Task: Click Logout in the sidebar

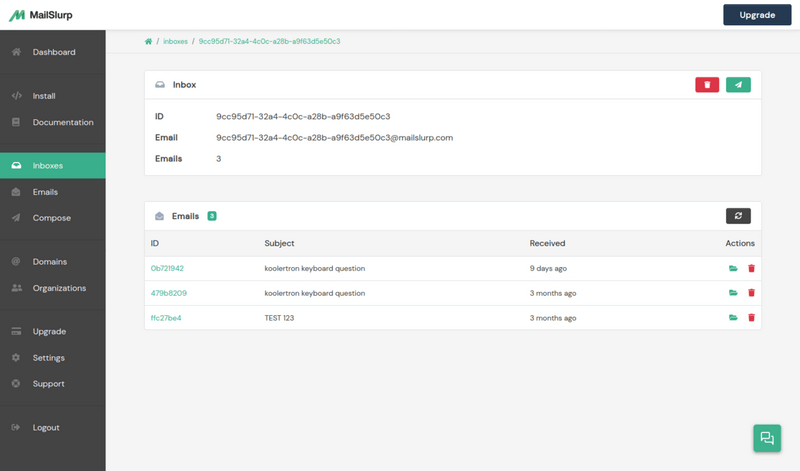Action: [53, 428]
